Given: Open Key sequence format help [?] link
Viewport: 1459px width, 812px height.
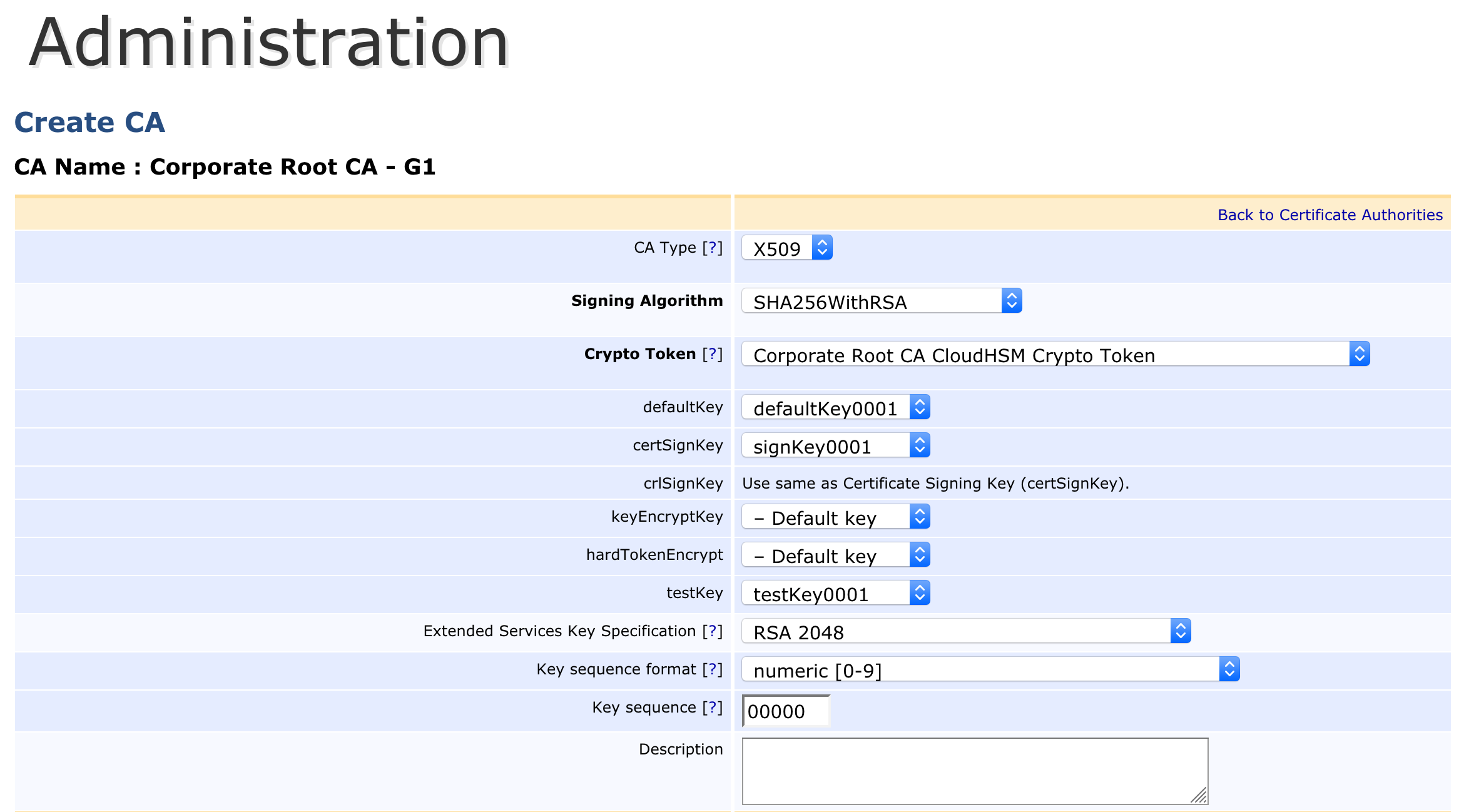Looking at the screenshot, I should pos(712,669).
